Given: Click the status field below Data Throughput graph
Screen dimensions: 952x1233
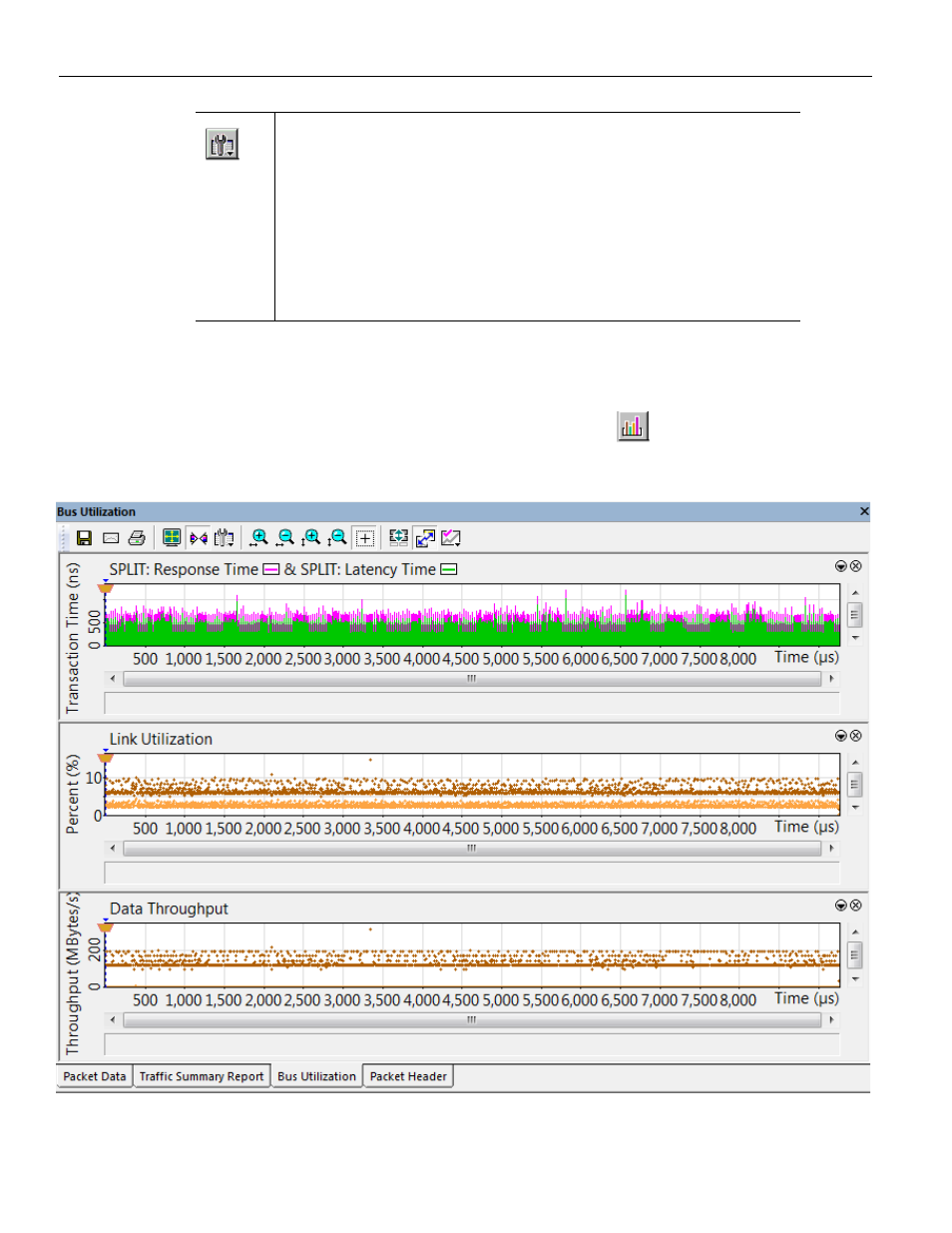Looking at the screenshot, I should click(x=472, y=1044).
